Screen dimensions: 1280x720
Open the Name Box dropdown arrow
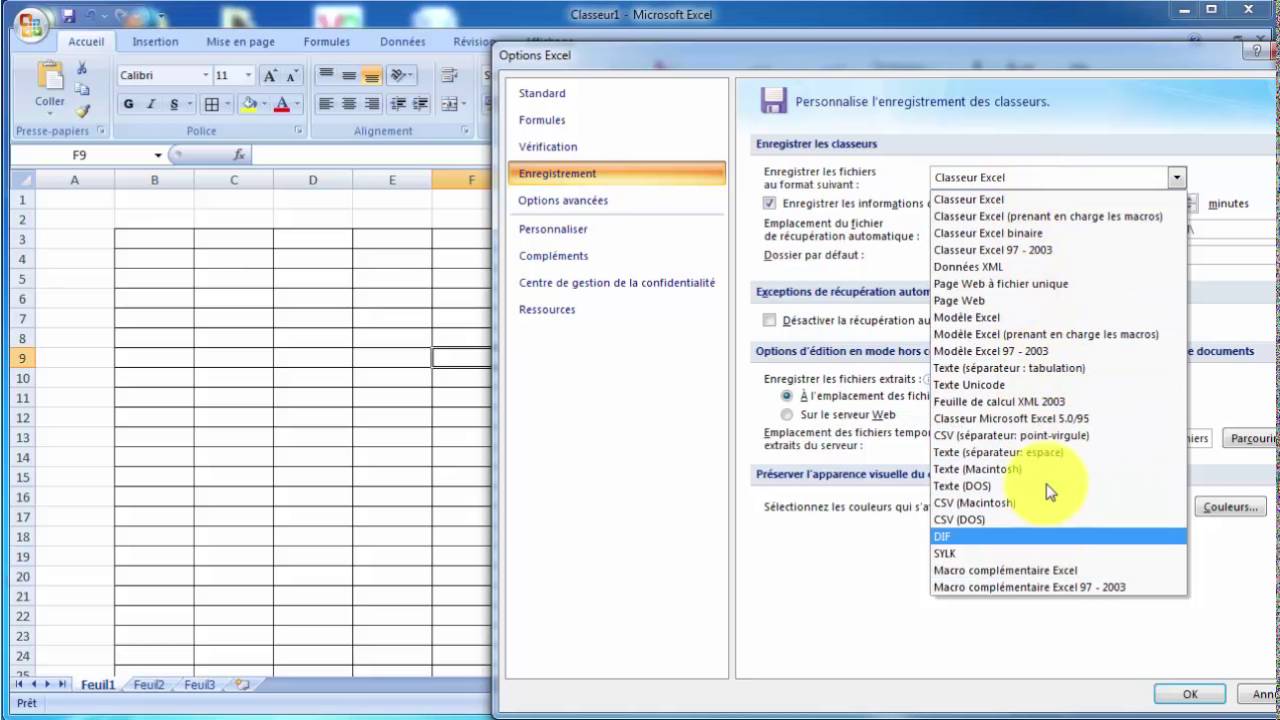158,155
